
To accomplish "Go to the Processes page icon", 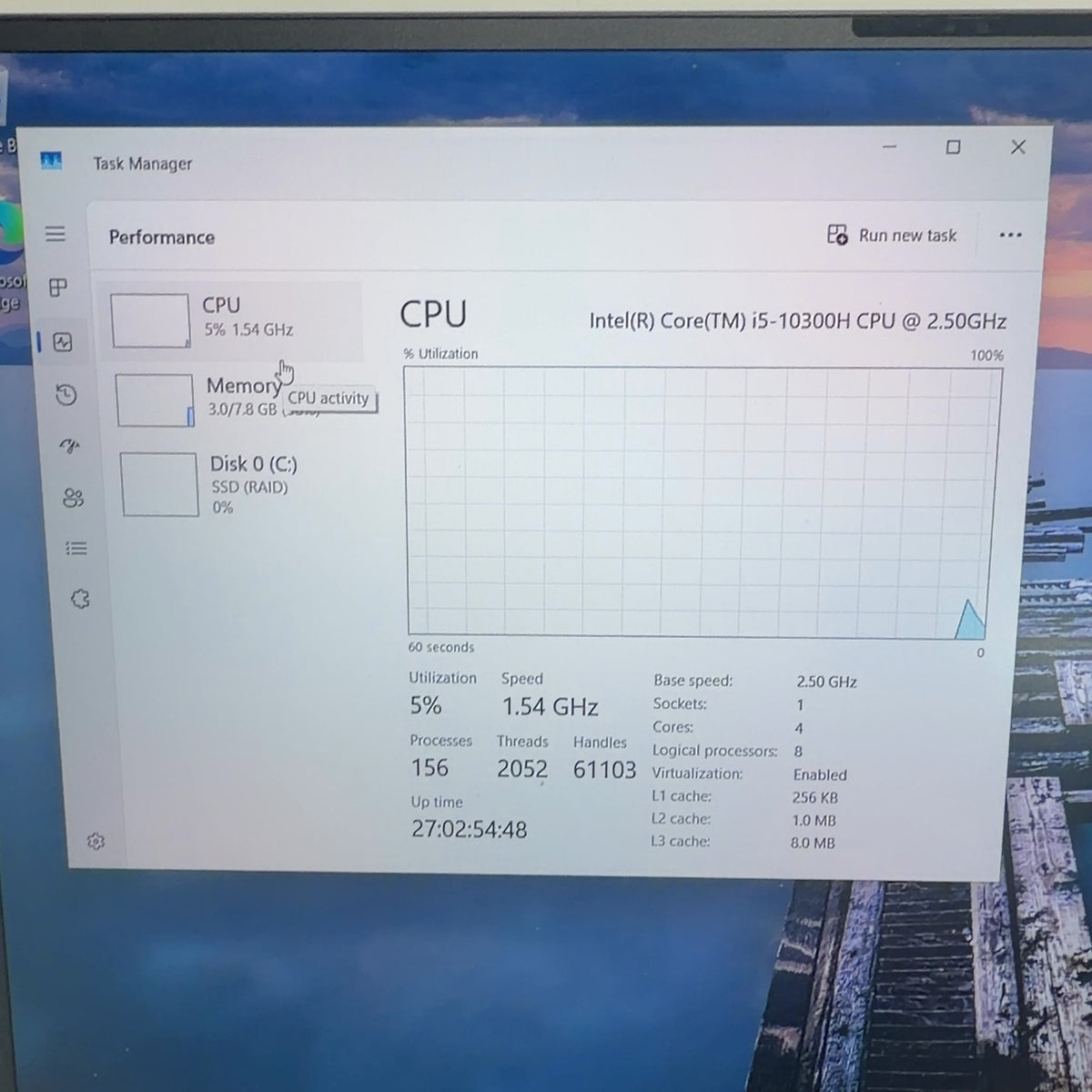I will (x=58, y=288).
